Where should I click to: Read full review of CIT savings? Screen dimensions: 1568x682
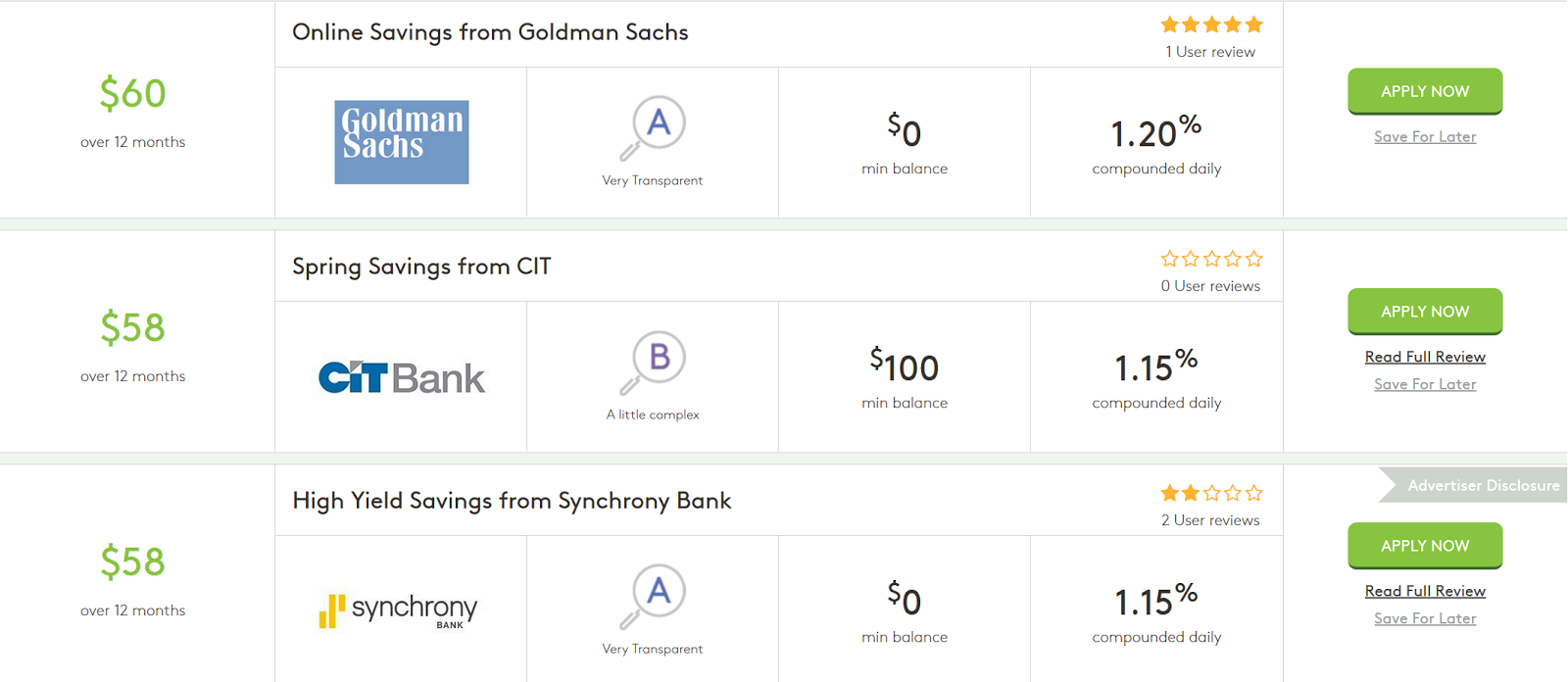[1424, 358]
